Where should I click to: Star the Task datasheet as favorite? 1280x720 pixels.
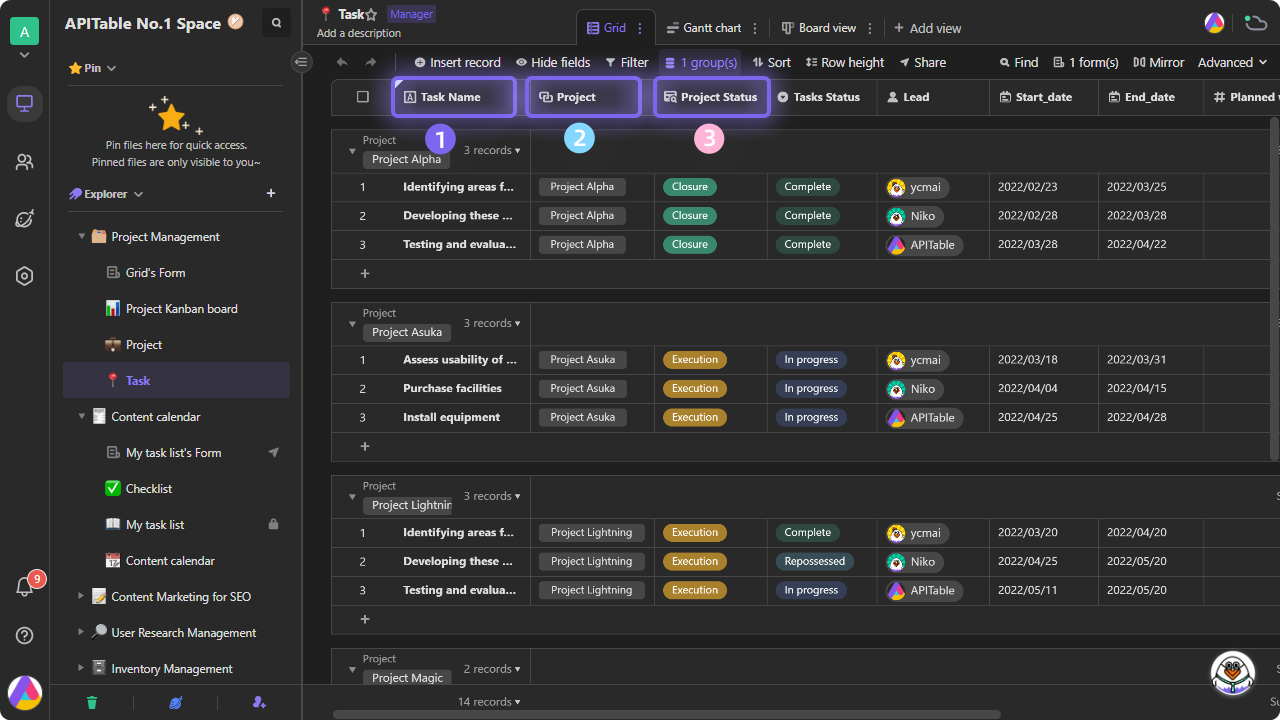tap(371, 15)
